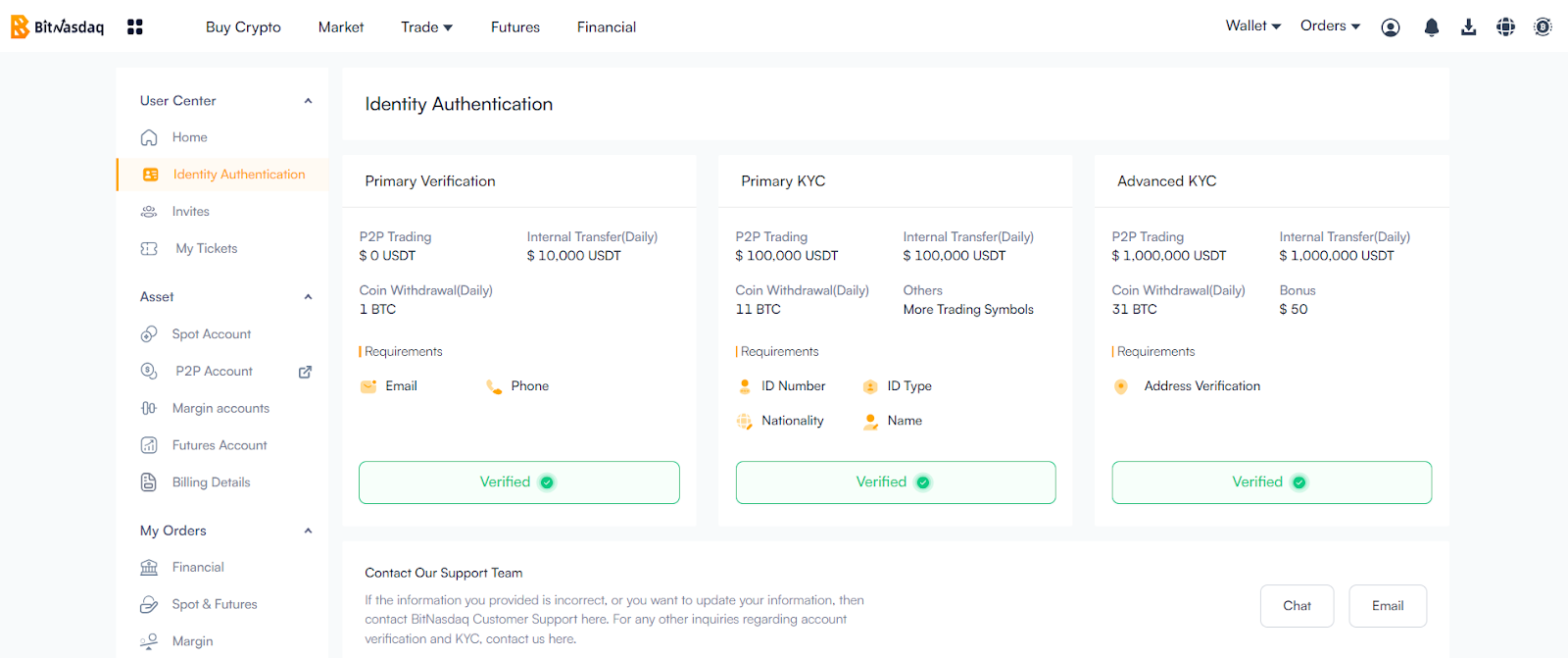Open the Orders dropdown
This screenshot has height=658, width=1568.
click(x=1330, y=25)
